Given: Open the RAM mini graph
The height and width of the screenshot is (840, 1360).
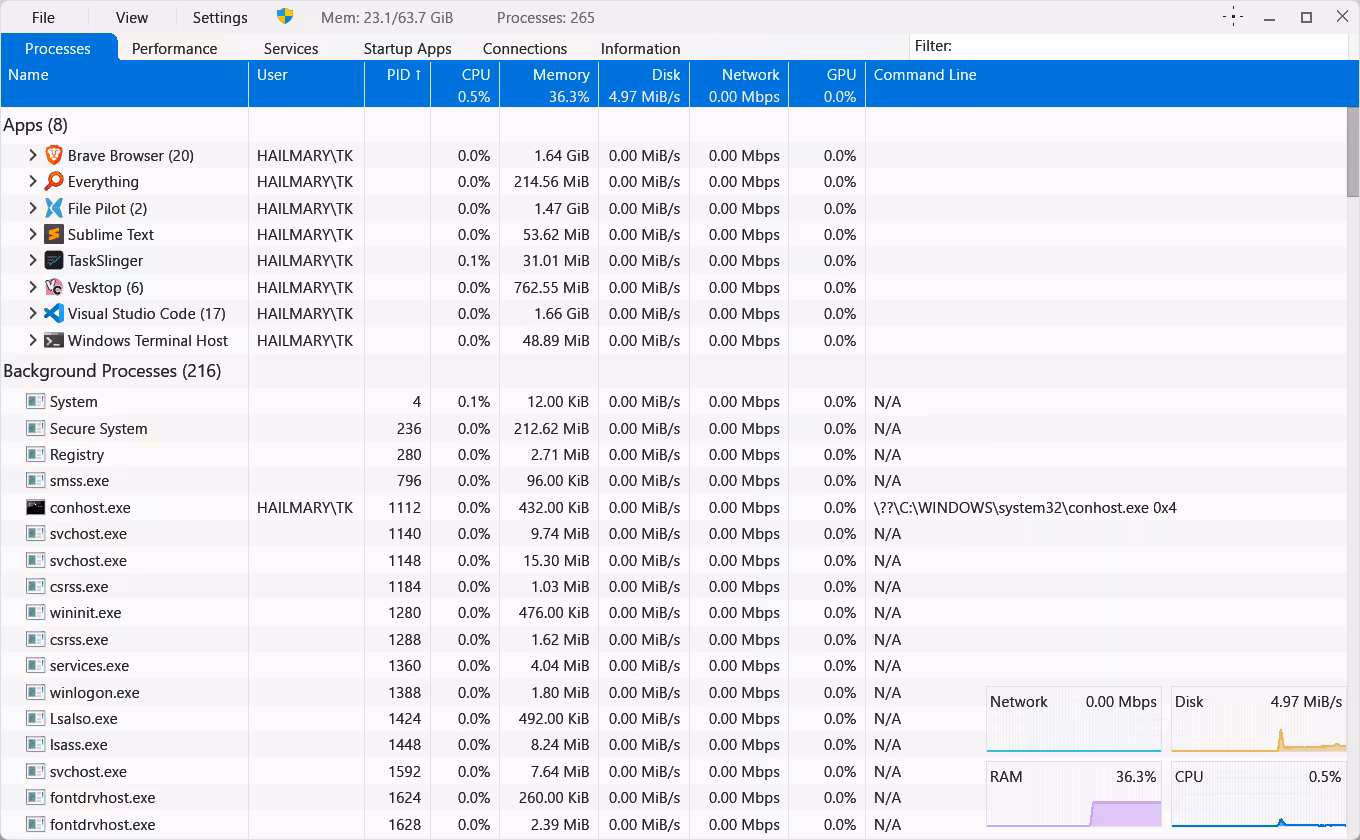Looking at the screenshot, I should click(x=1073, y=795).
